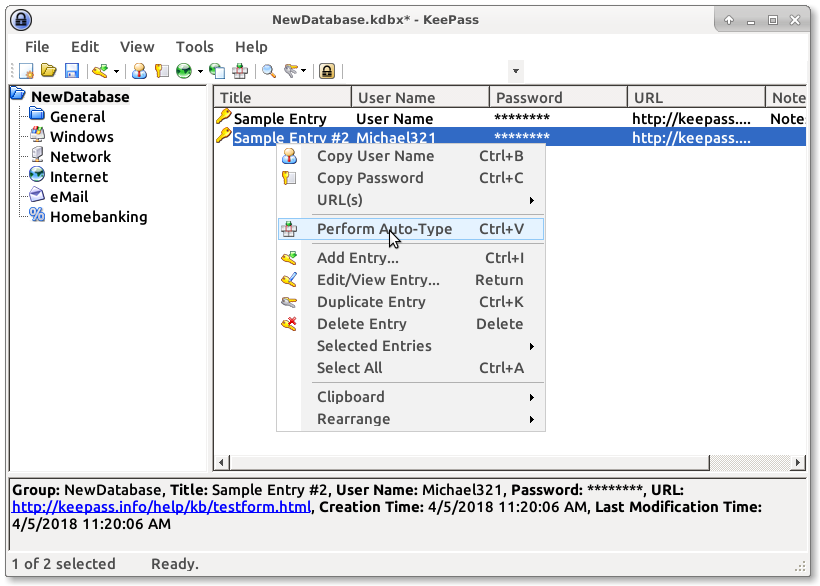Viewport: 820px width, 586px height.
Task: Click the Add Entry key icon in toolbar
Action: (100, 71)
